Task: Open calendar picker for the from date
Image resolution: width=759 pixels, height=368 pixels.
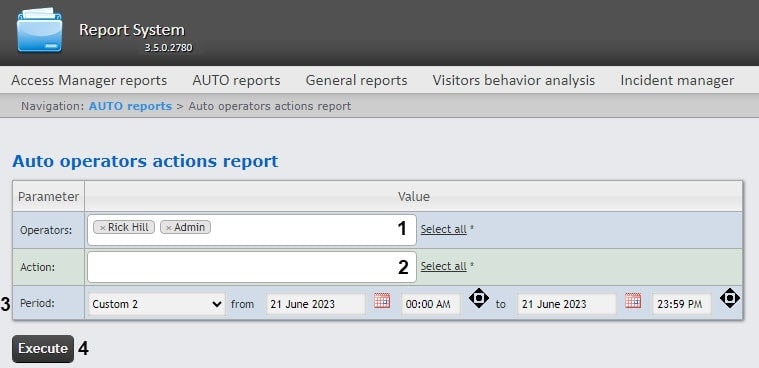Action: pos(382,300)
